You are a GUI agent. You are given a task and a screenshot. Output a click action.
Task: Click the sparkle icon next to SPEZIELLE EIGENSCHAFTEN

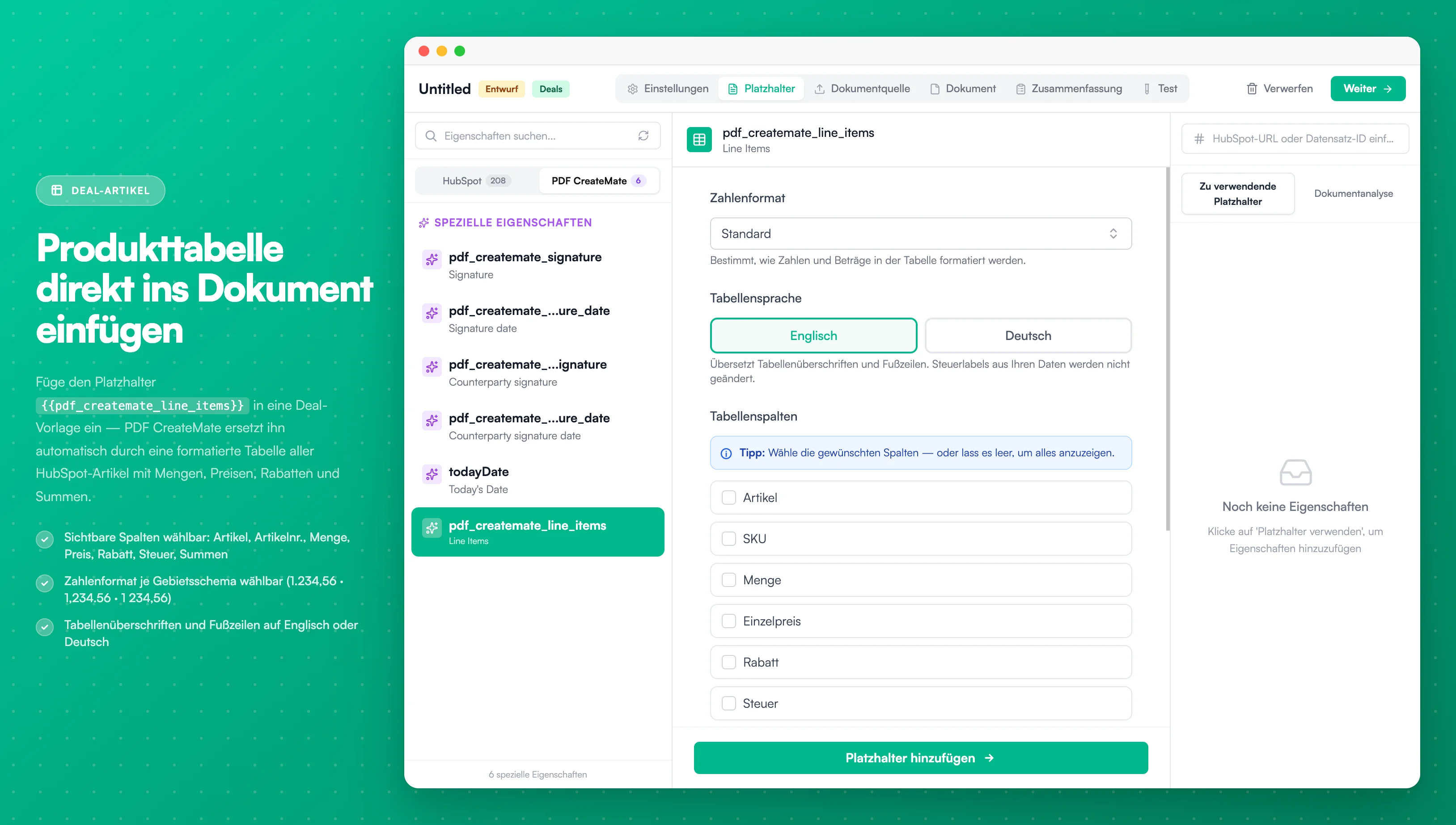pyautogui.click(x=423, y=223)
